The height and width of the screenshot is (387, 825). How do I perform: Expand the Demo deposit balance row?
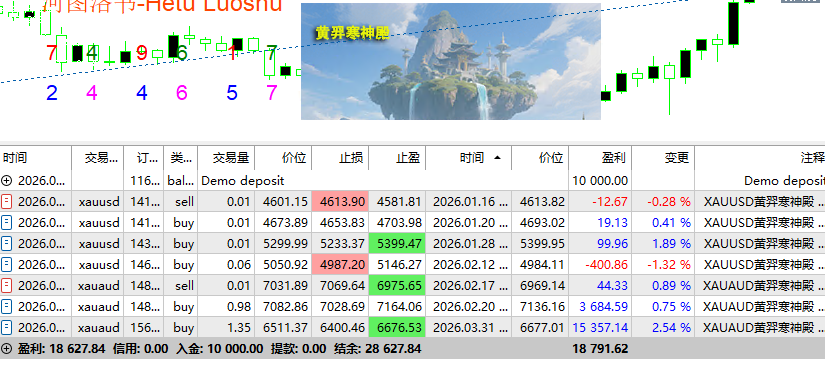click(7, 181)
